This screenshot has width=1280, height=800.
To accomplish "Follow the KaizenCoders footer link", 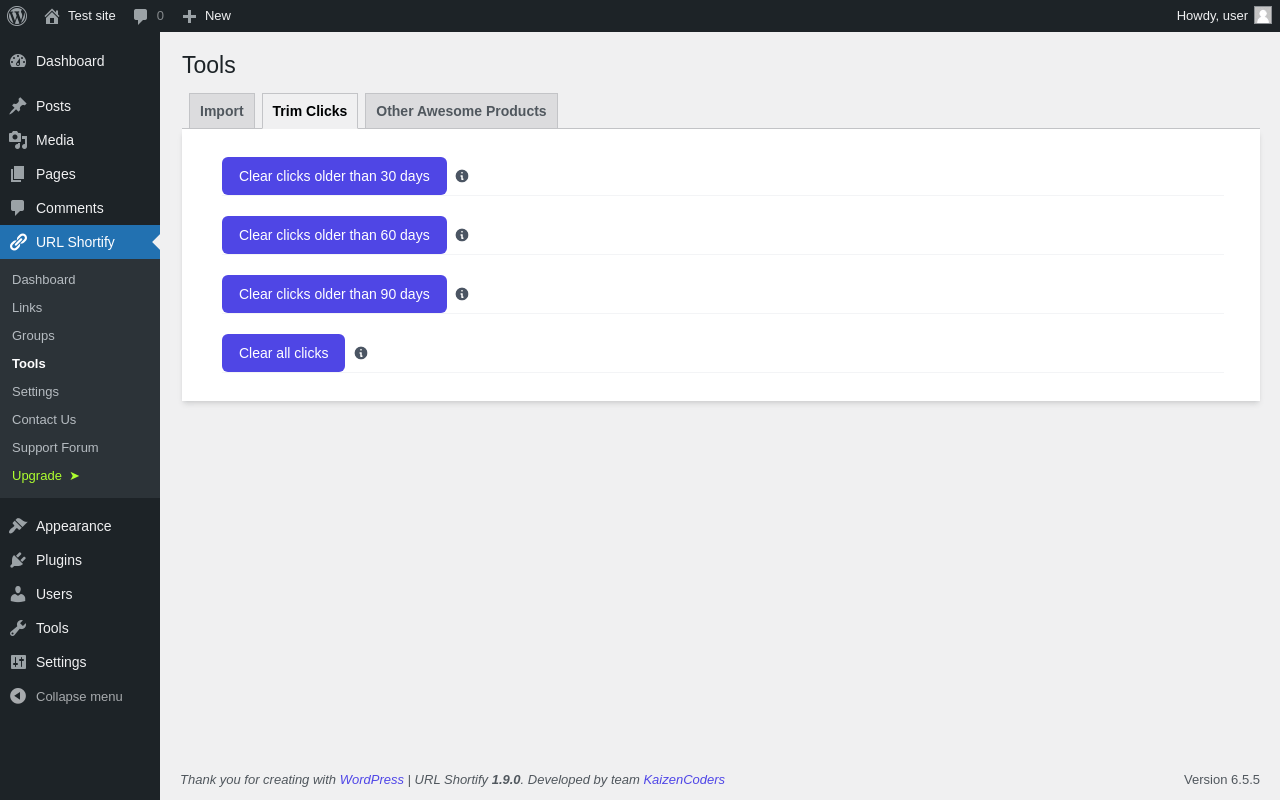I will coord(684,780).
